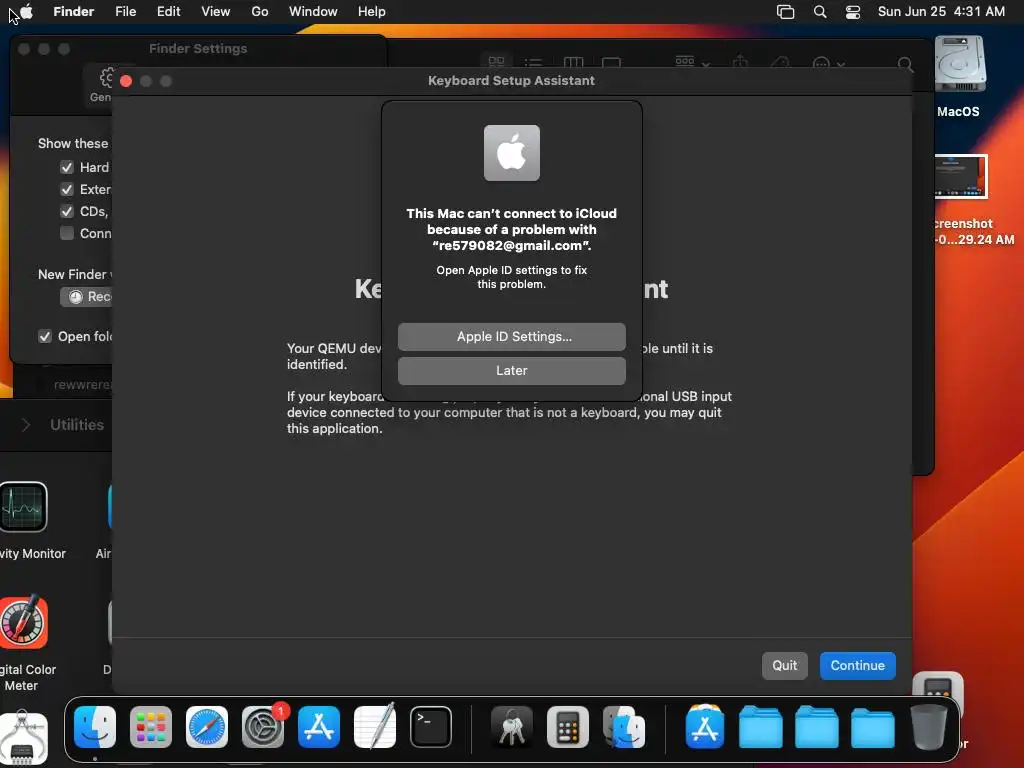Click the Finder Settings window title
This screenshot has height=768, width=1024.
point(198,48)
